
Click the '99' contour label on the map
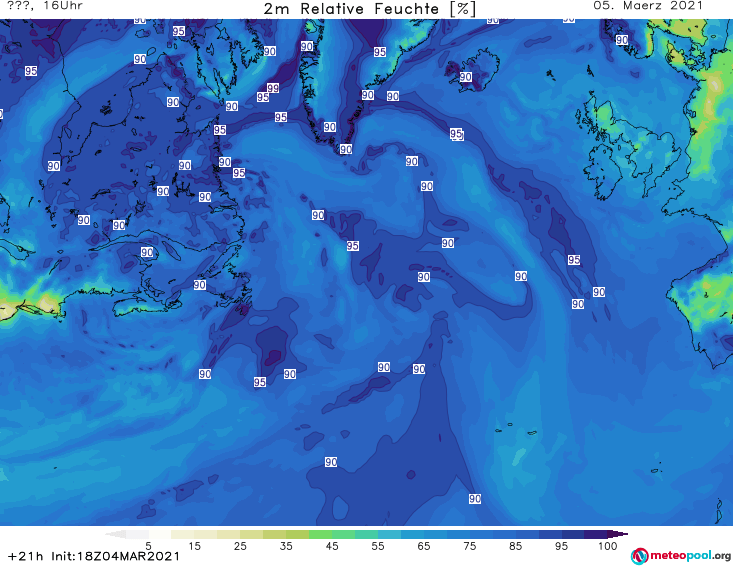click(x=273, y=88)
